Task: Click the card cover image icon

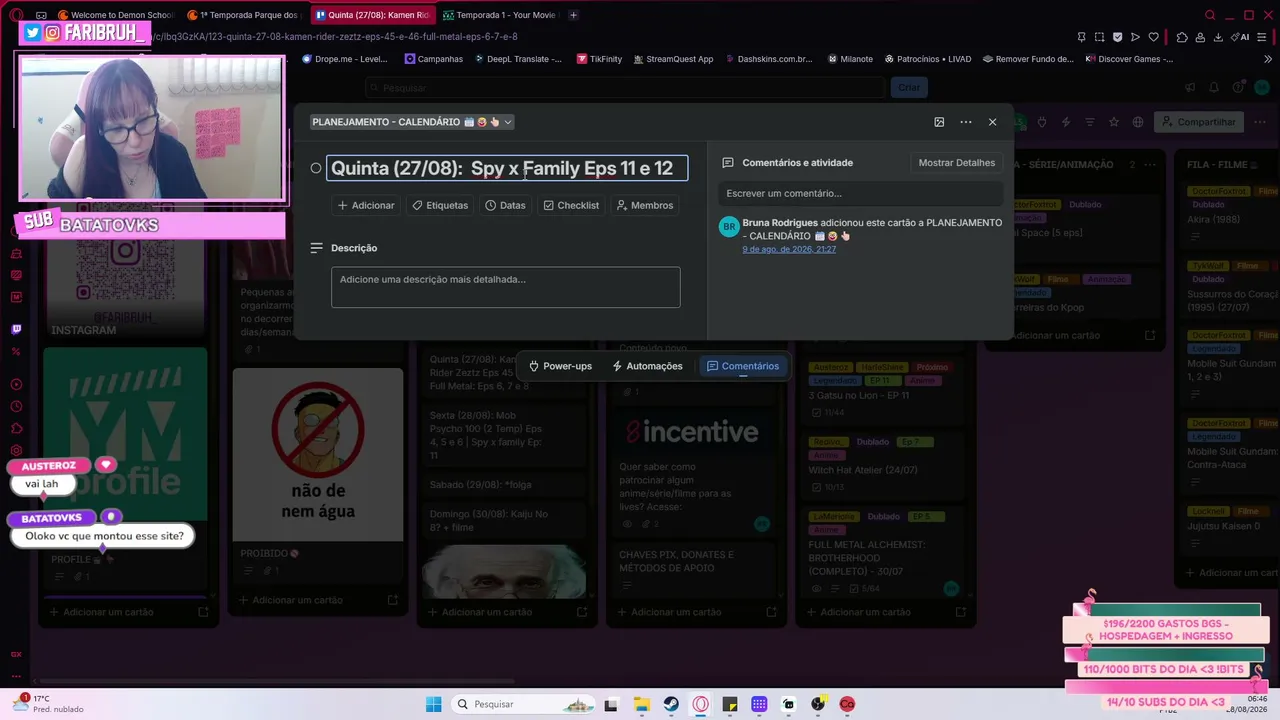Action: tap(939, 122)
